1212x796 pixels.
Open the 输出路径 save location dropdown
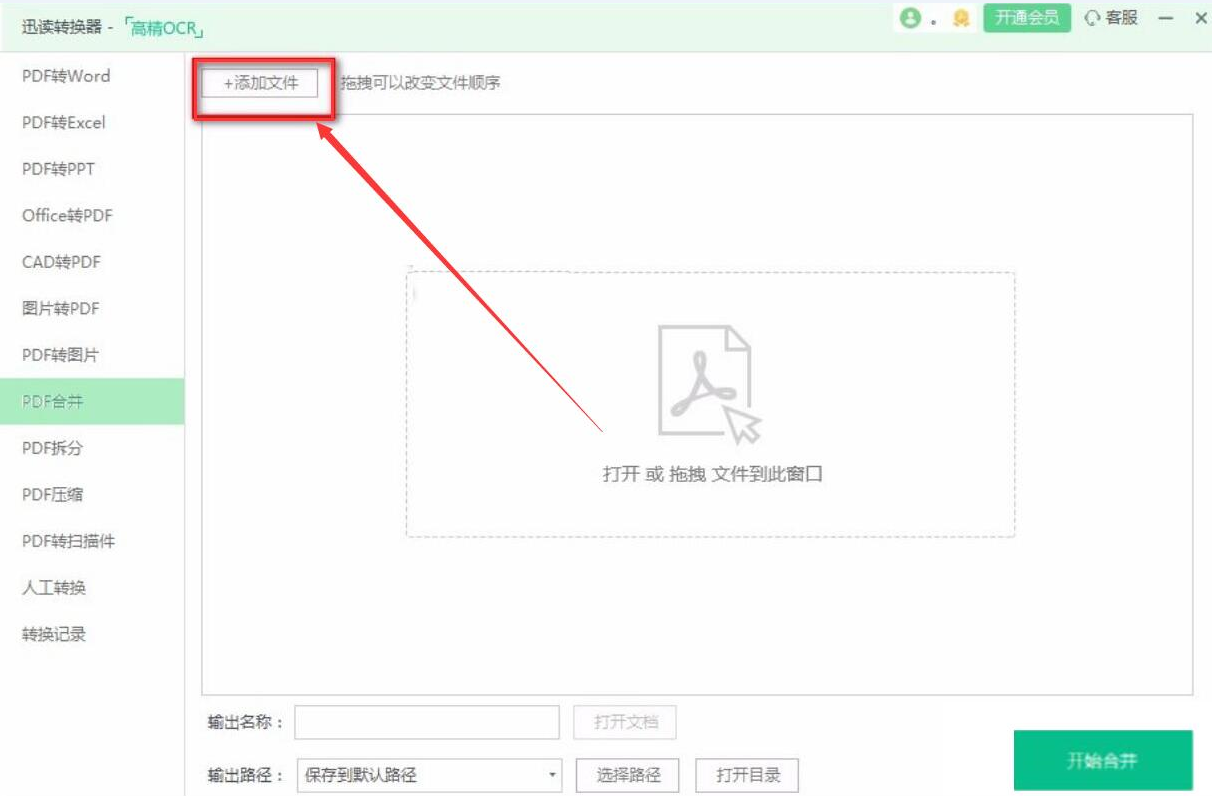click(x=430, y=775)
